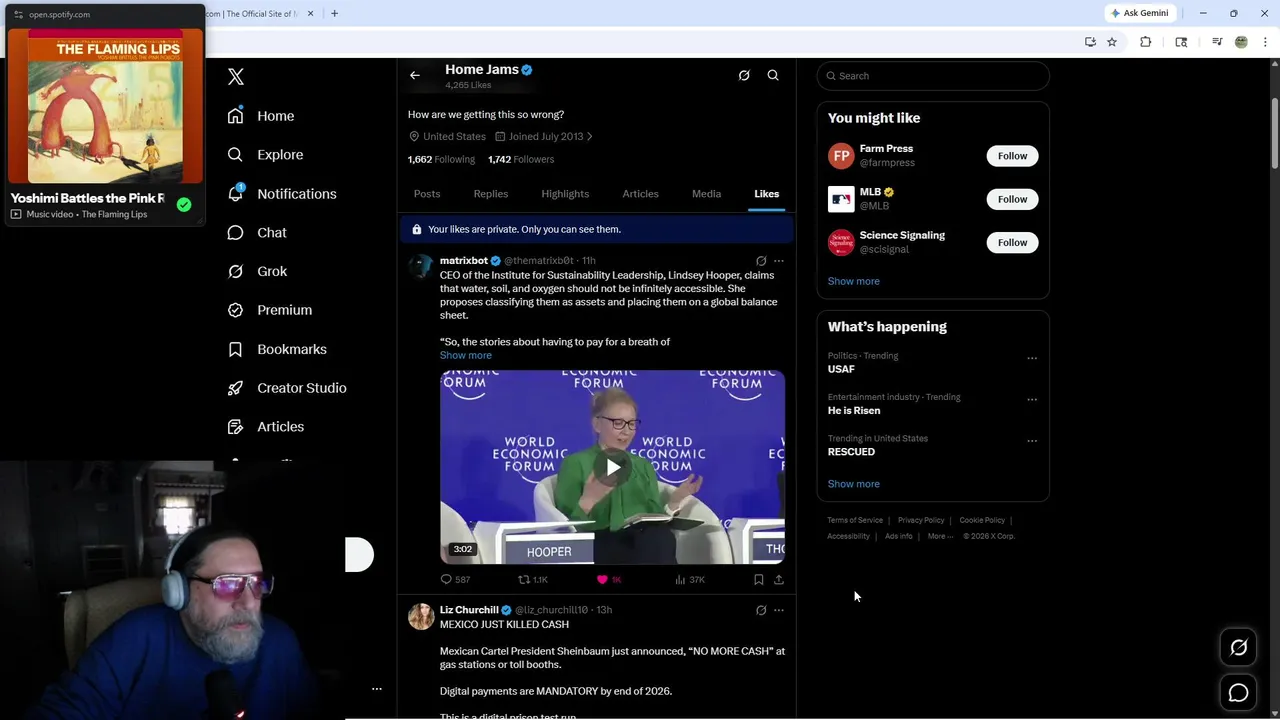The height and width of the screenshot is (720, 1280).
Task: Click Spotify green saved checkmark
Action: [x=184, y=205]
